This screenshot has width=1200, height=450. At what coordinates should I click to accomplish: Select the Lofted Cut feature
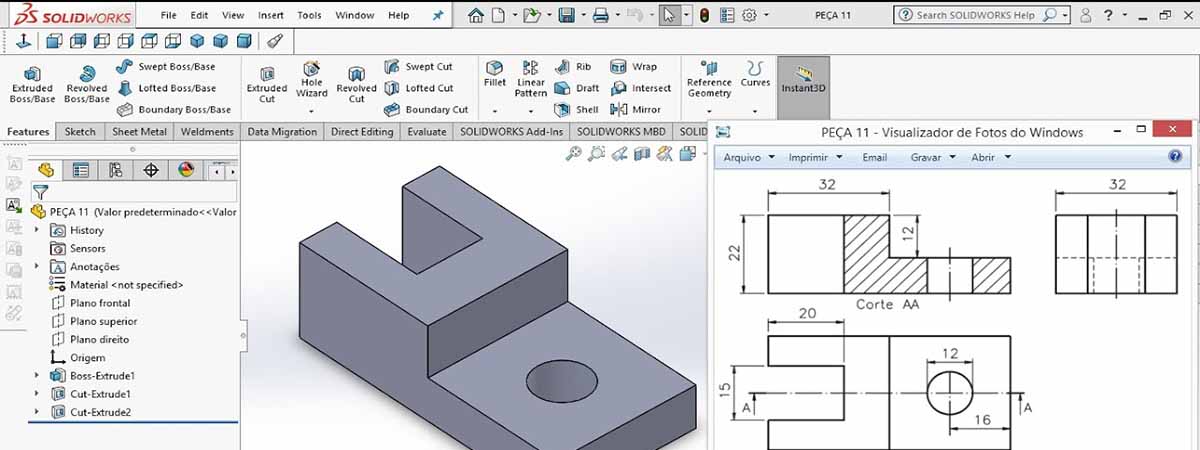click(418, 88)
